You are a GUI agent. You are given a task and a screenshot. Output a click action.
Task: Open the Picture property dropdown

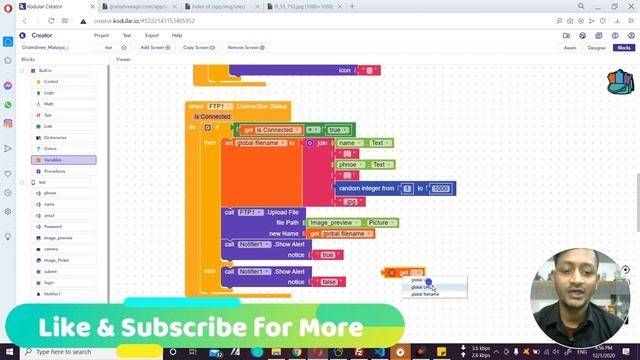coord(382,222)
